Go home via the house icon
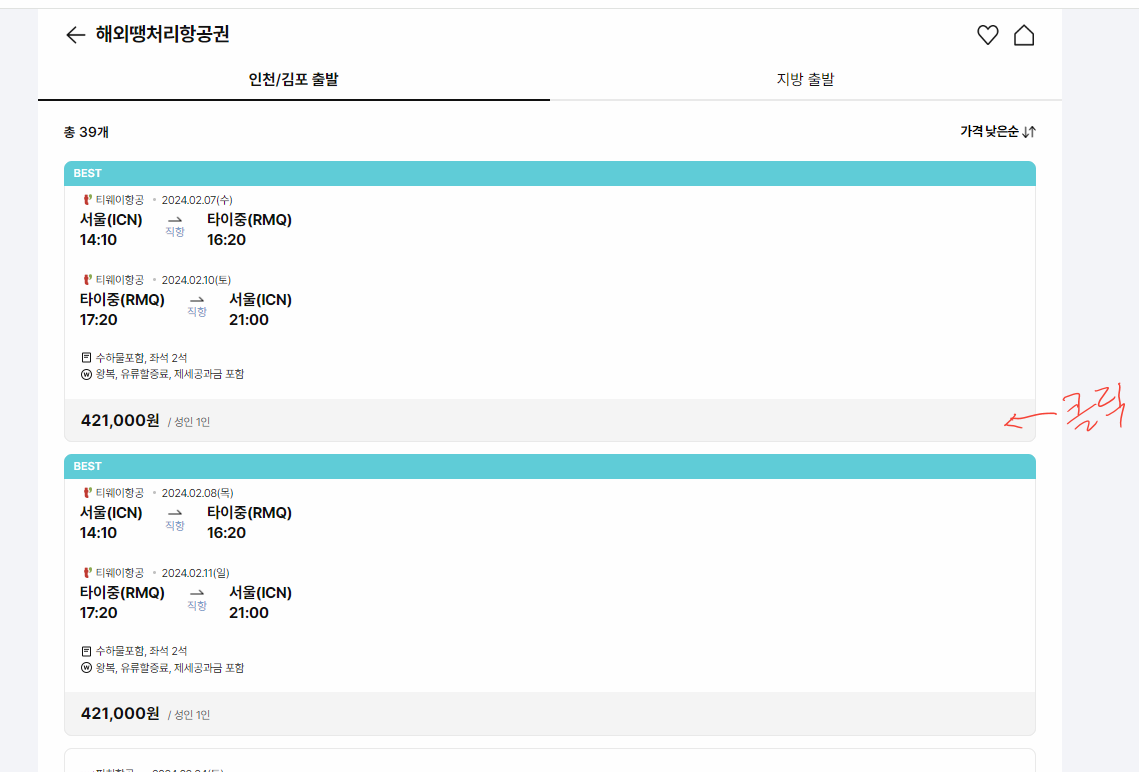Image resolution: width=1139 pixels, height=772 pixels. coord(1025,34)
